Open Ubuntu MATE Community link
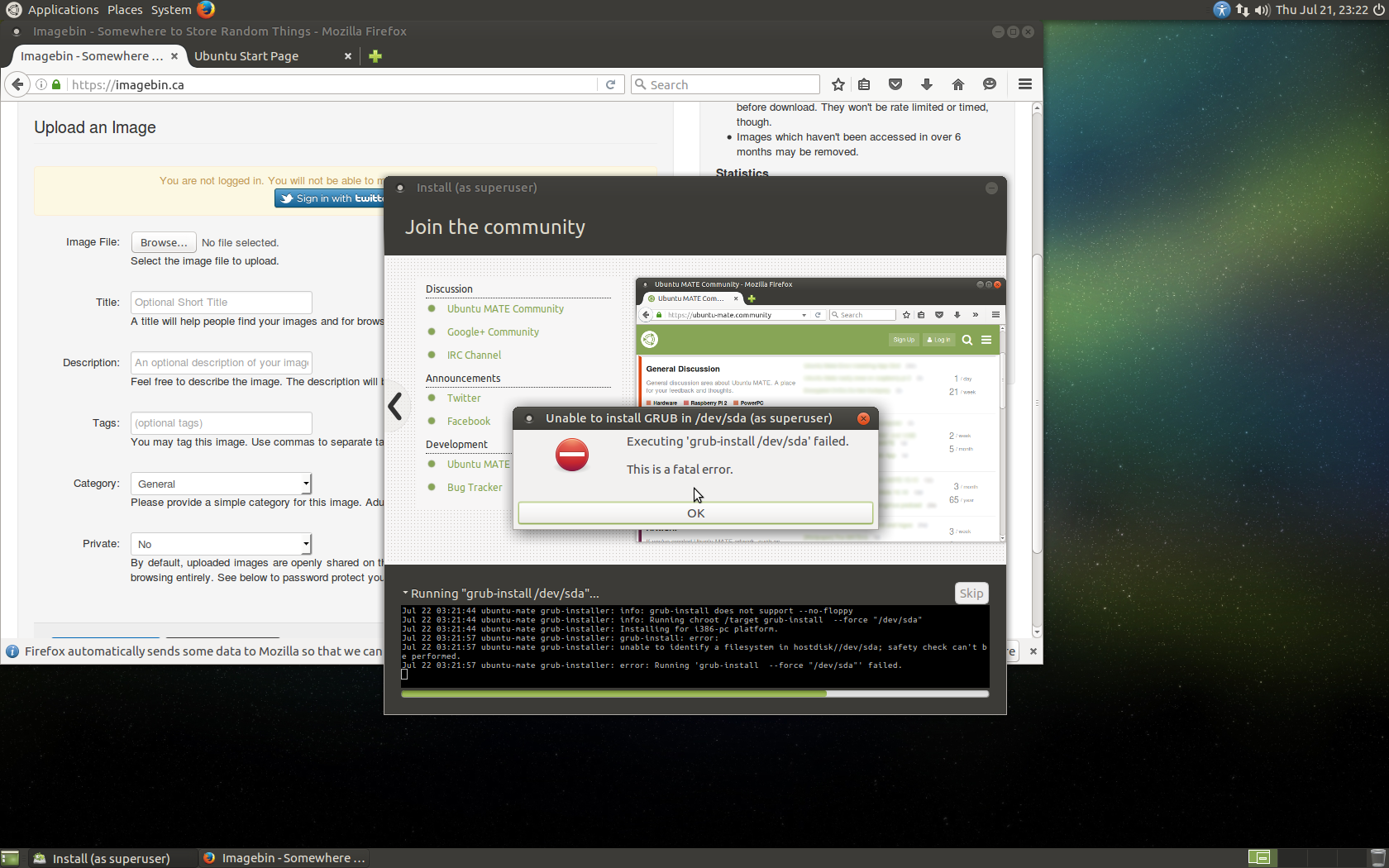Image resolution: width=1389 pixels, height=868 pixels. 505,308
